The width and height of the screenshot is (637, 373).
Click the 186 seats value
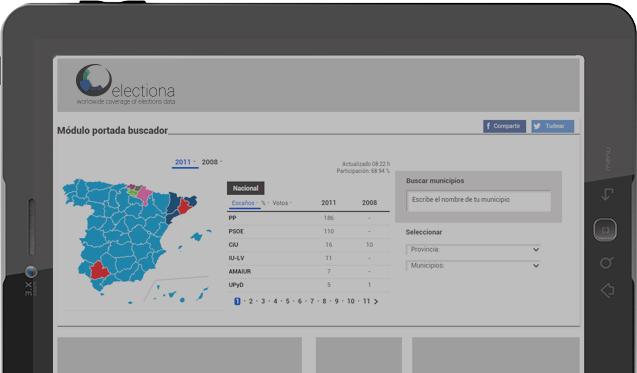tap(329, 218)
